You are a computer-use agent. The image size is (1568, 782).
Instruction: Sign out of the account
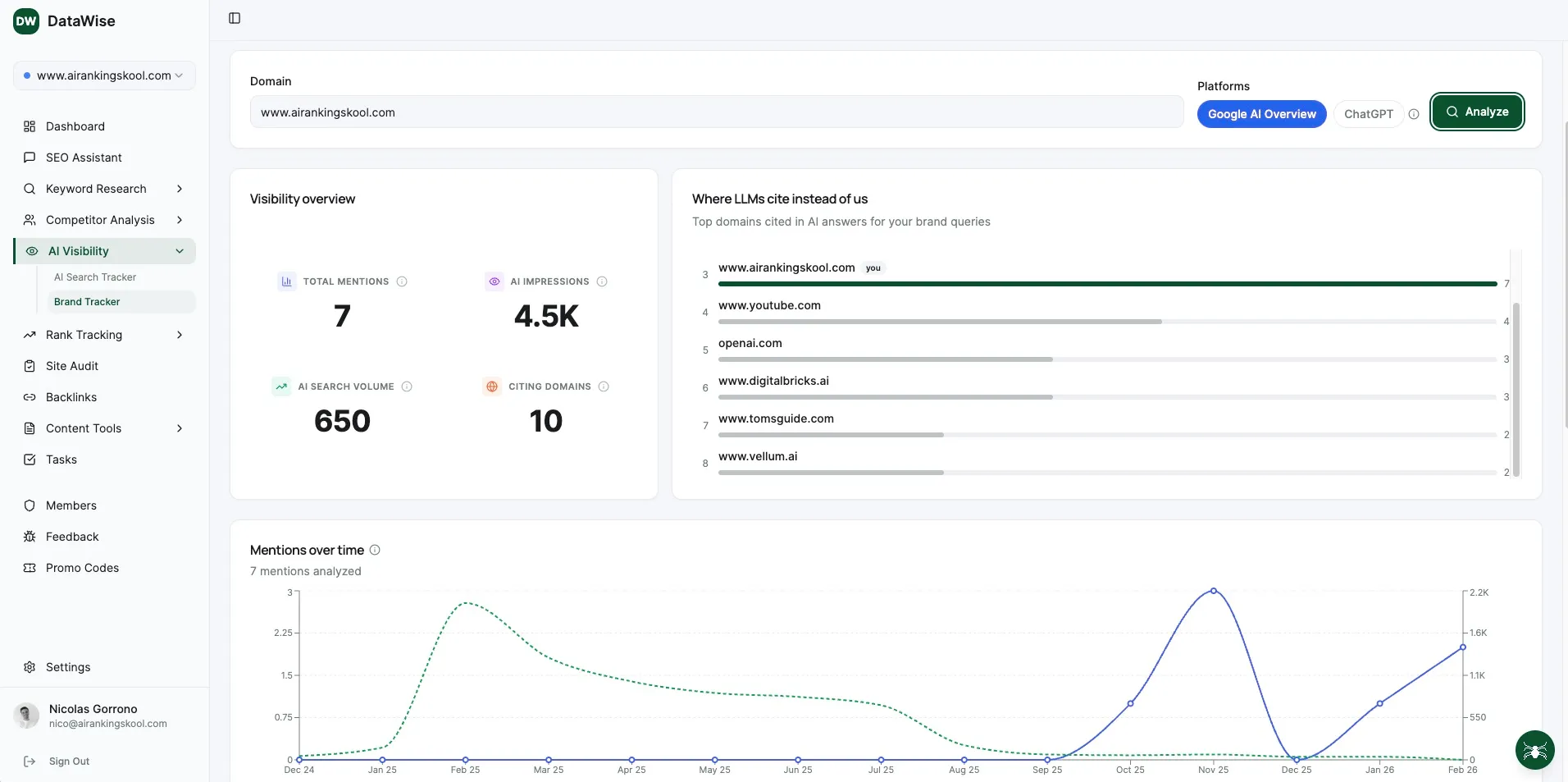click(x=69, y=761)
